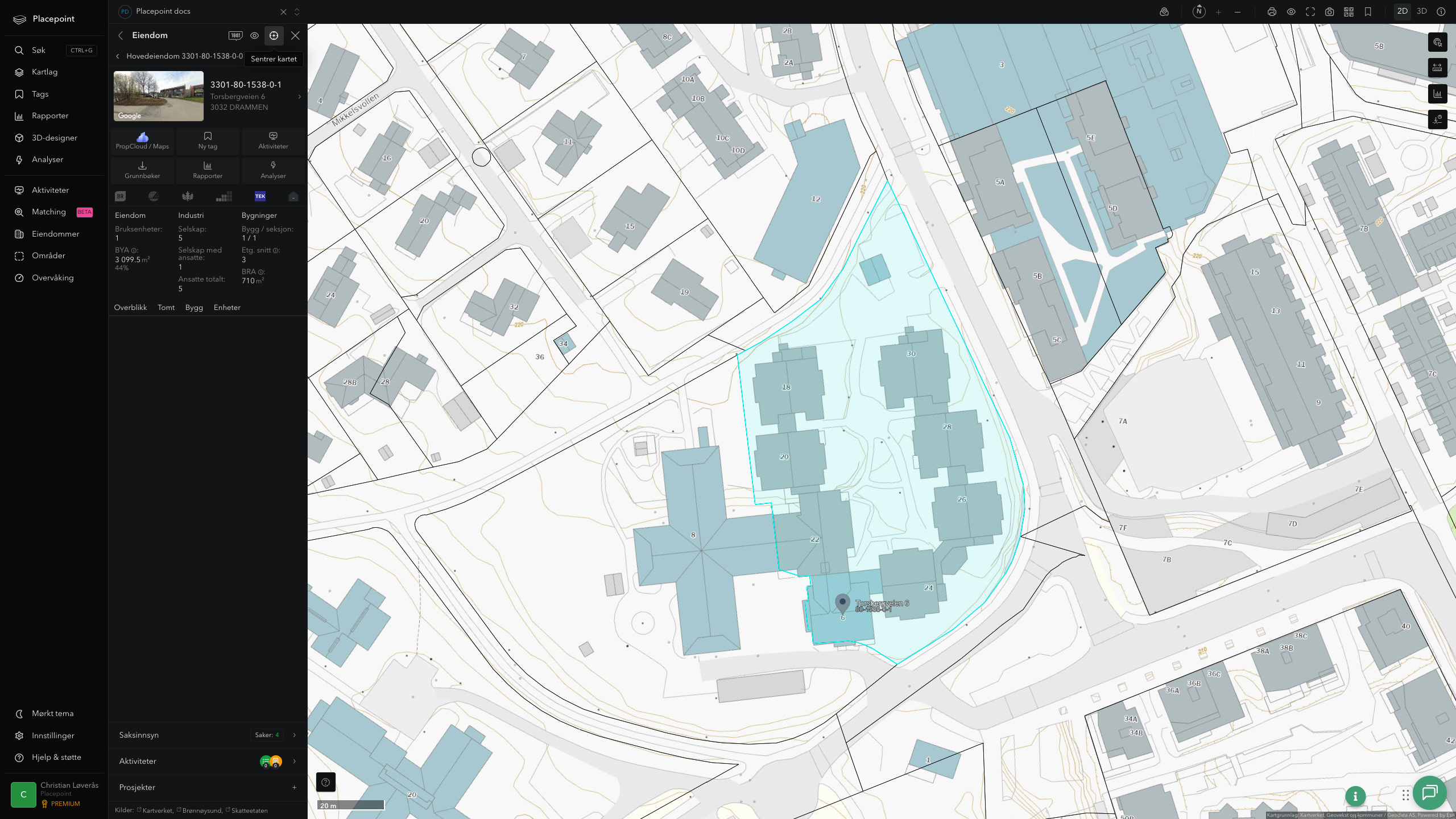Open Rapporter in the sidebar

(55, 116)
